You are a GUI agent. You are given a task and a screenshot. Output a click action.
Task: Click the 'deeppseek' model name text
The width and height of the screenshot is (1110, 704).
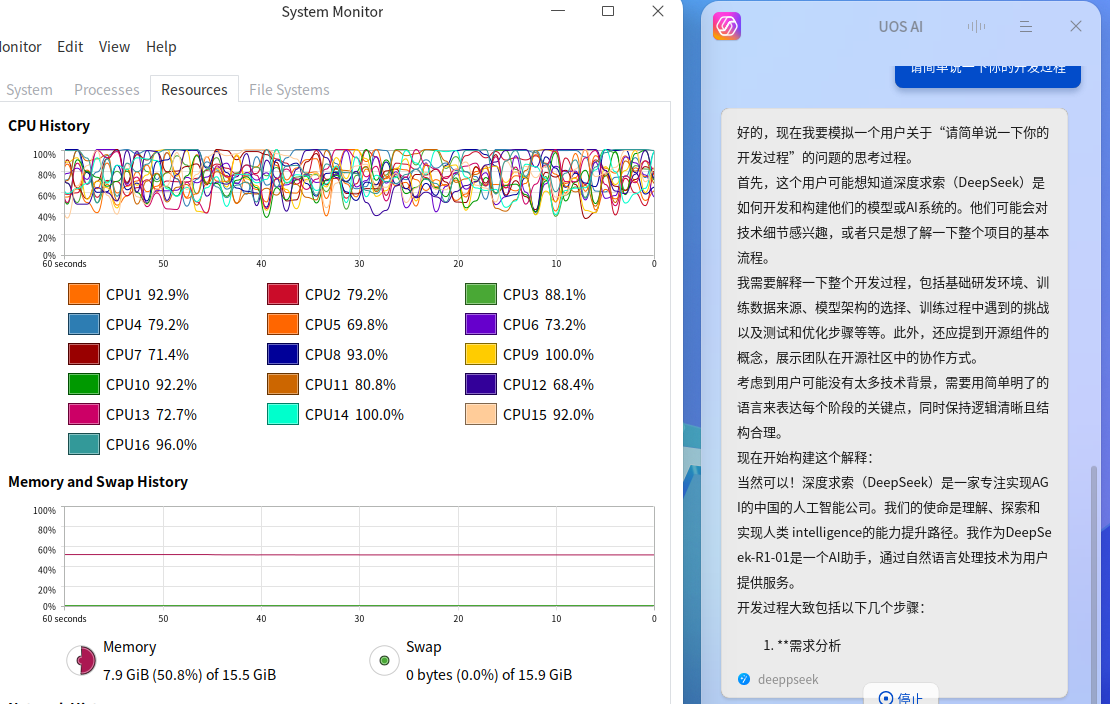[x=788, y=679]
